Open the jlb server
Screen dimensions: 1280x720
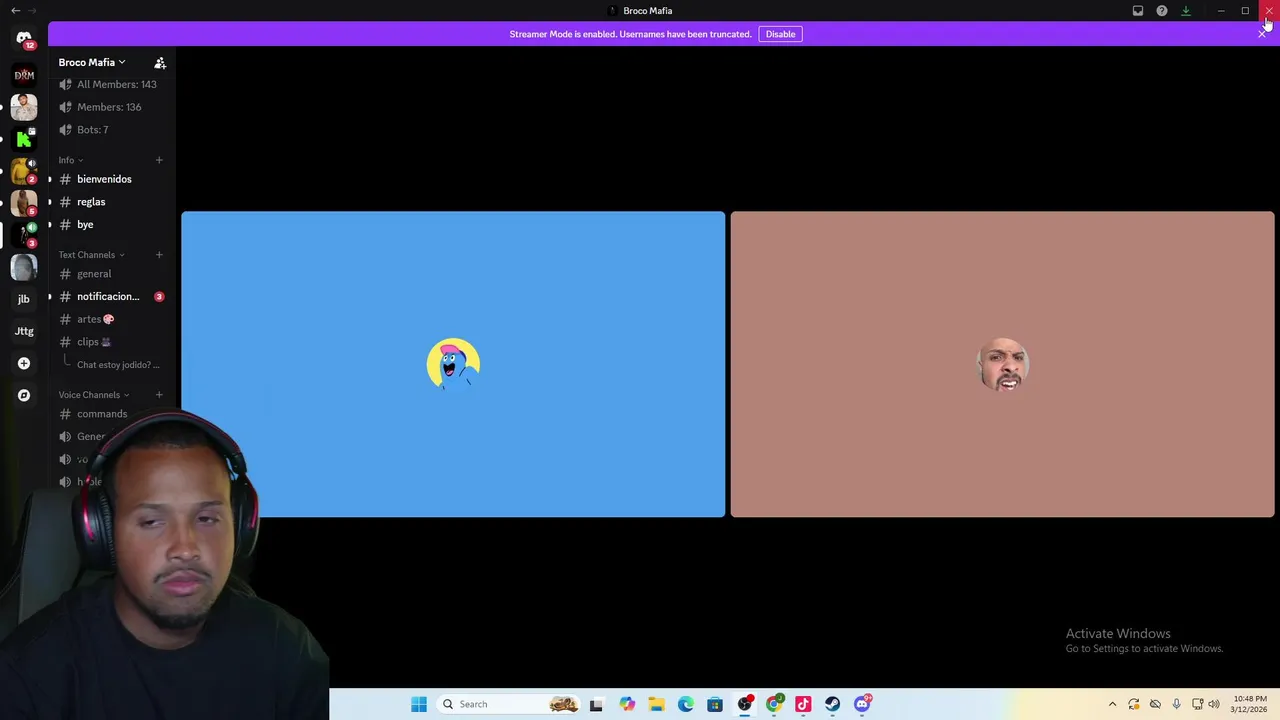24,299
